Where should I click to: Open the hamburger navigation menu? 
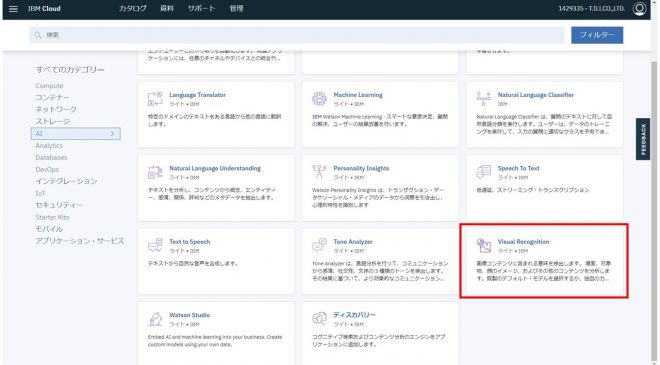pyautogui.click(x=13, y=8)
